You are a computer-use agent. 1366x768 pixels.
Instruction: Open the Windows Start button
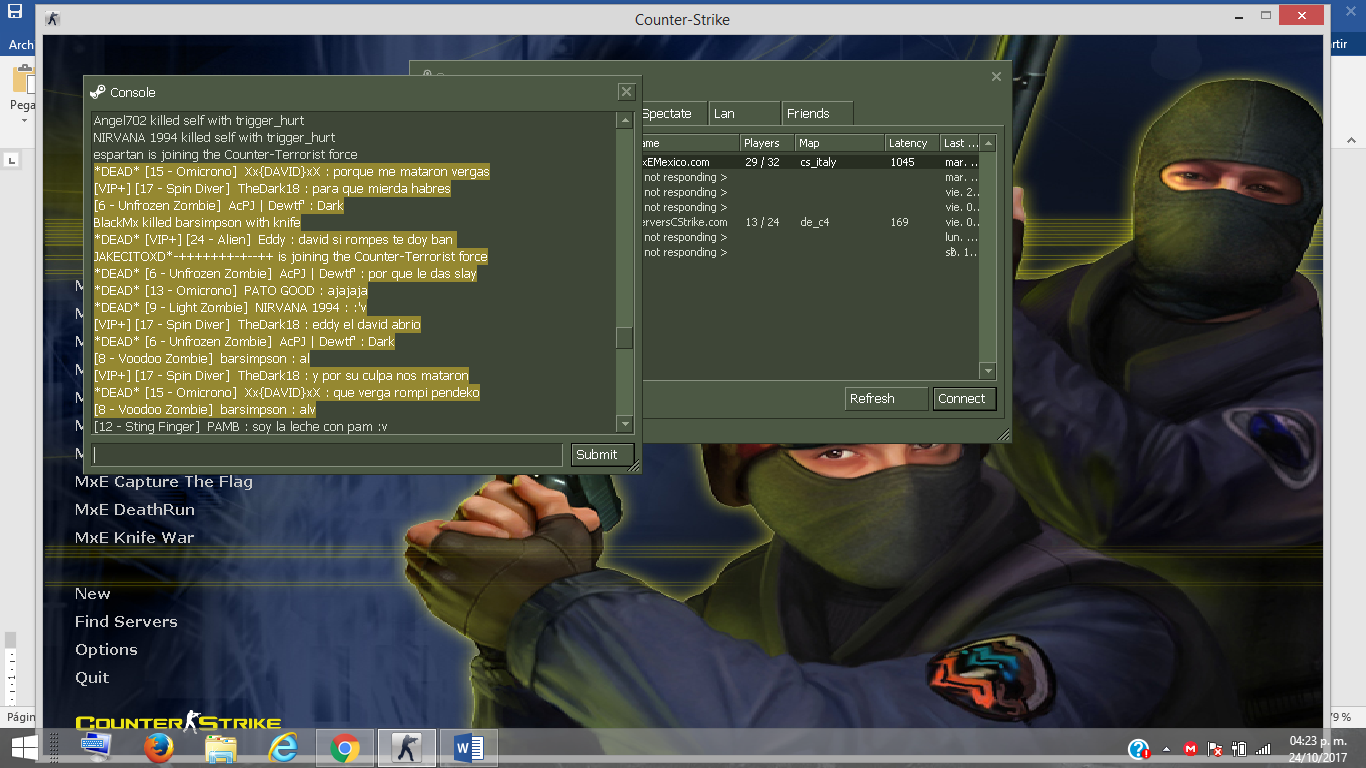23,747
